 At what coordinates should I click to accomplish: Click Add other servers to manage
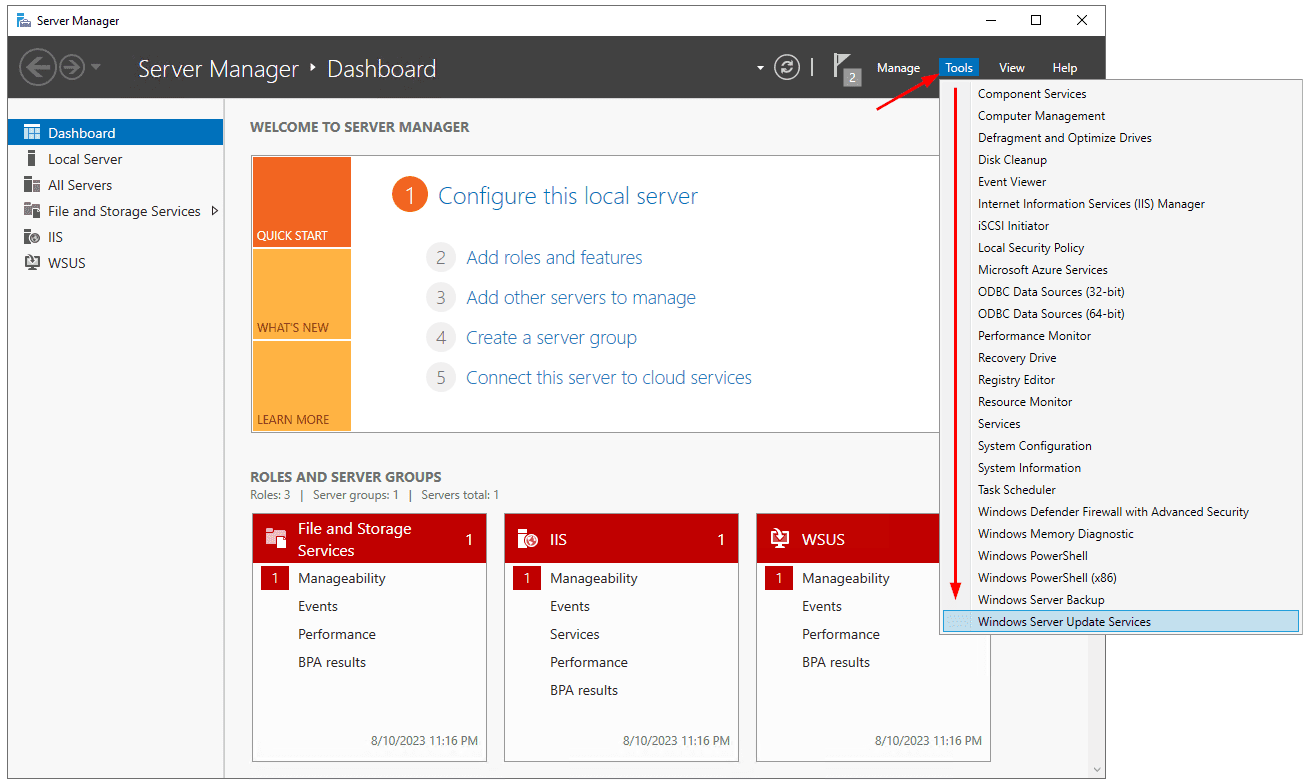[581, 297]
